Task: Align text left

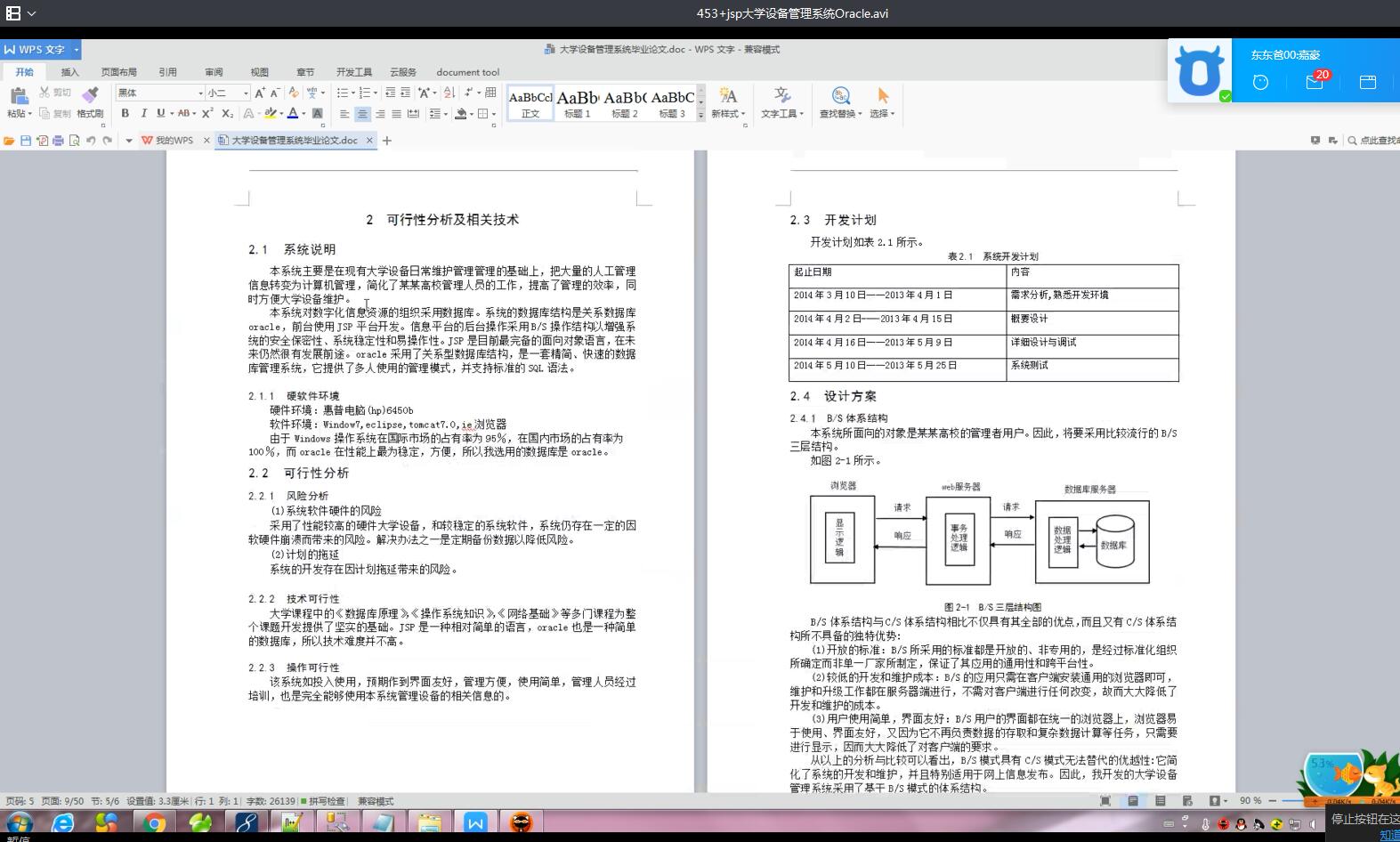Action: pyautogui.click(x=344, y=114)
